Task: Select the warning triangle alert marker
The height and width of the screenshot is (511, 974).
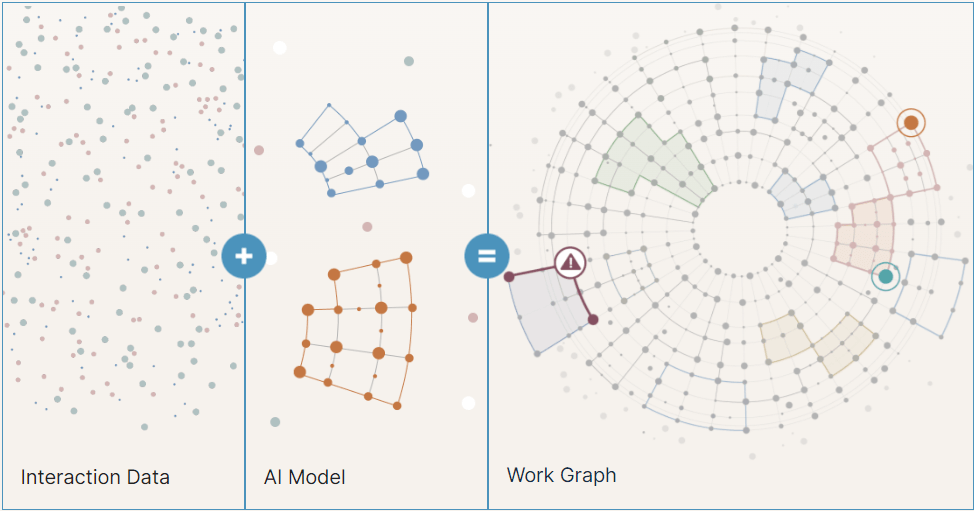Action: point(570,263)
